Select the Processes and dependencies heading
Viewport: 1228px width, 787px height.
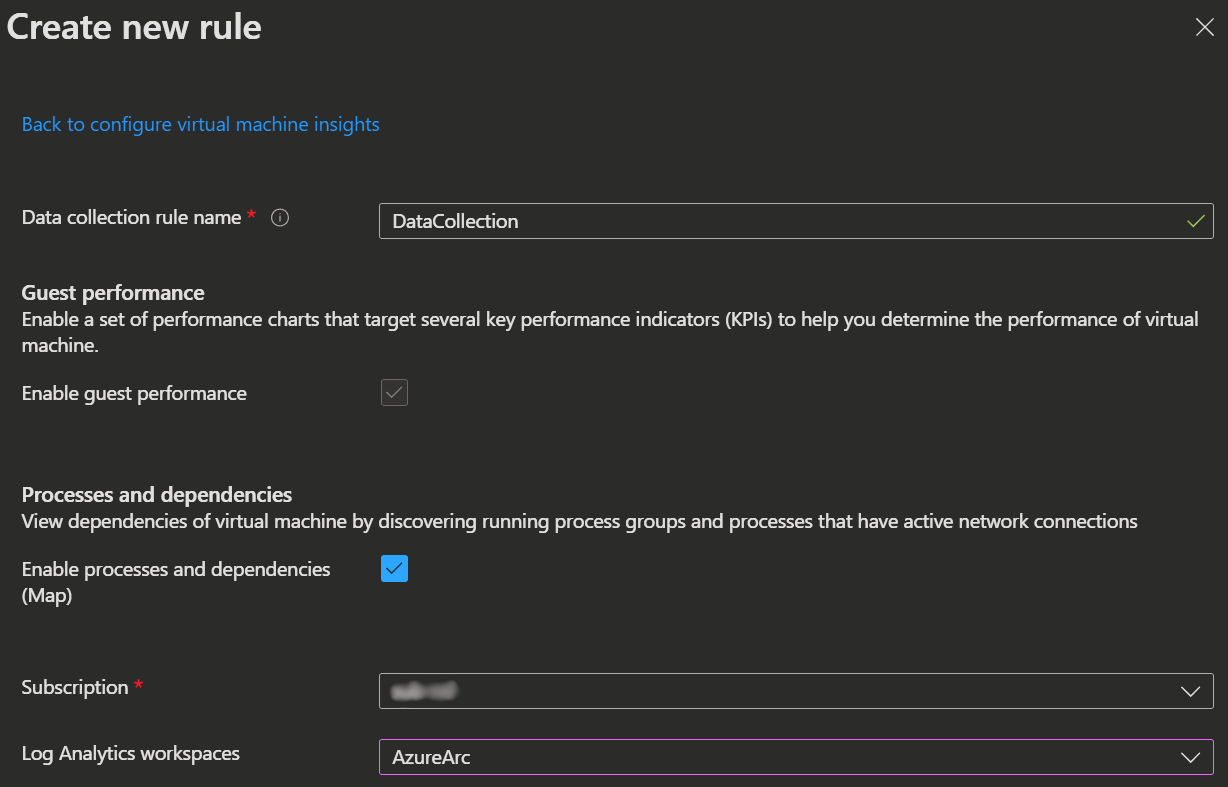pyautogui.click(x=157, y=494)
